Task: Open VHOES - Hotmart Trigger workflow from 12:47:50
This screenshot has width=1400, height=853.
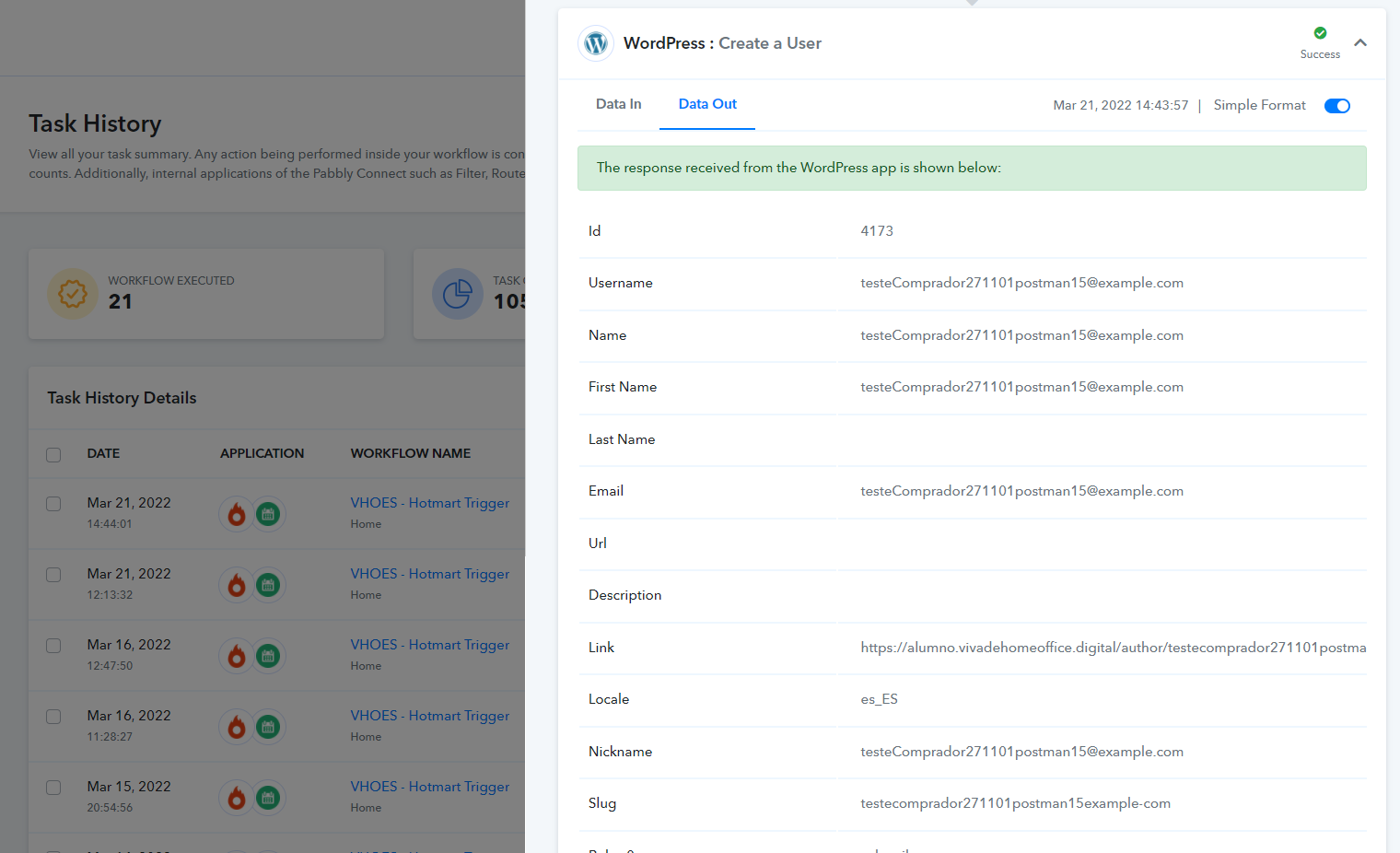Action: (x=429, y=645)
